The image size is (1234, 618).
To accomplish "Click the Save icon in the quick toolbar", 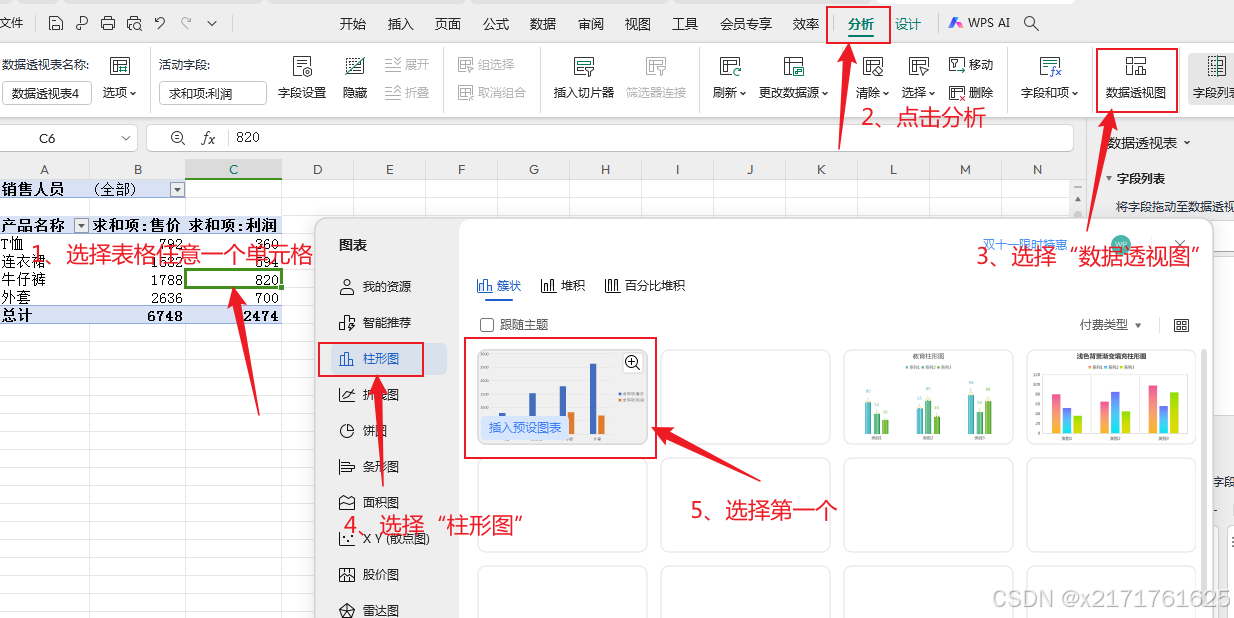I will (56, 23).
